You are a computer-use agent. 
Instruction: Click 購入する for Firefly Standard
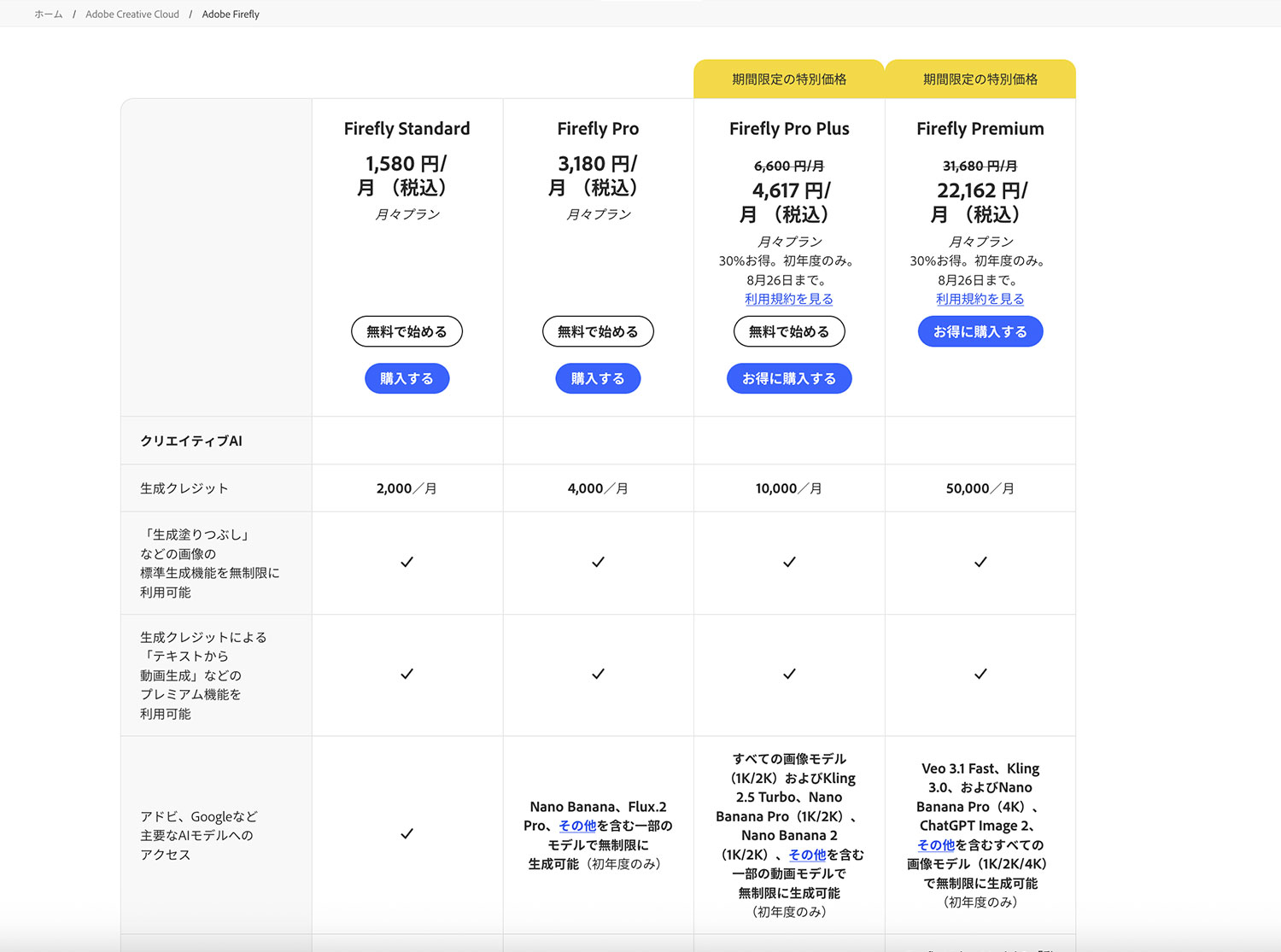pyautogui.click(x=407, y=378)
